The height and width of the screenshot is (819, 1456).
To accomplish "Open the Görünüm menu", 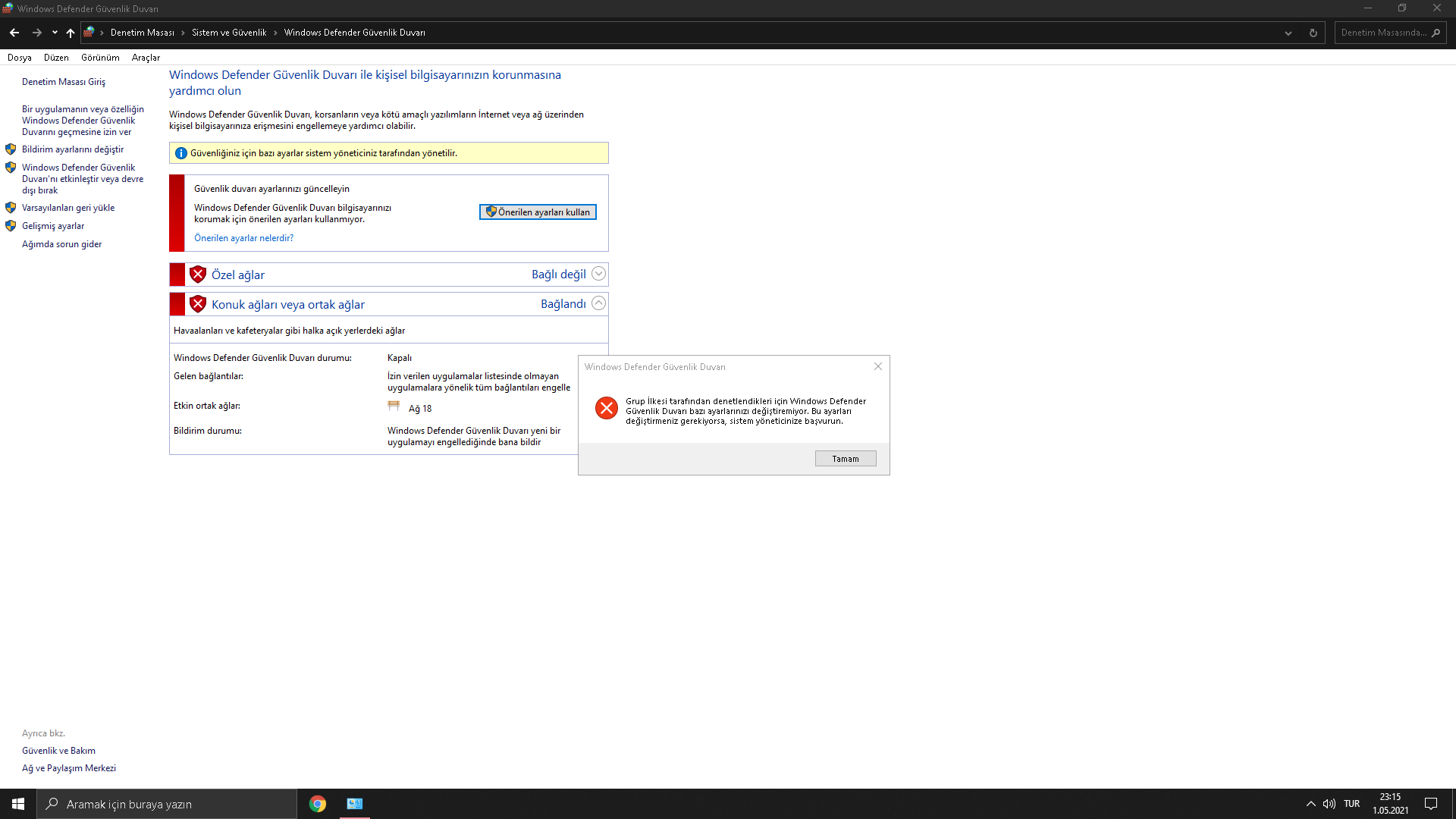I will click(x=100, y=58).
